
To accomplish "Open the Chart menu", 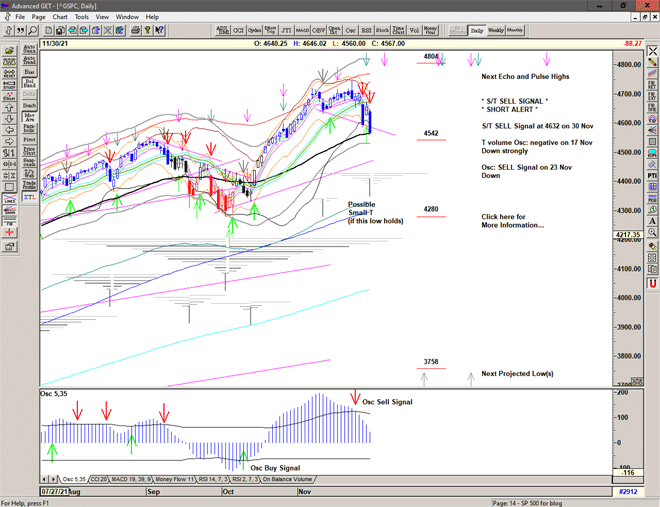I will point(60,17).
